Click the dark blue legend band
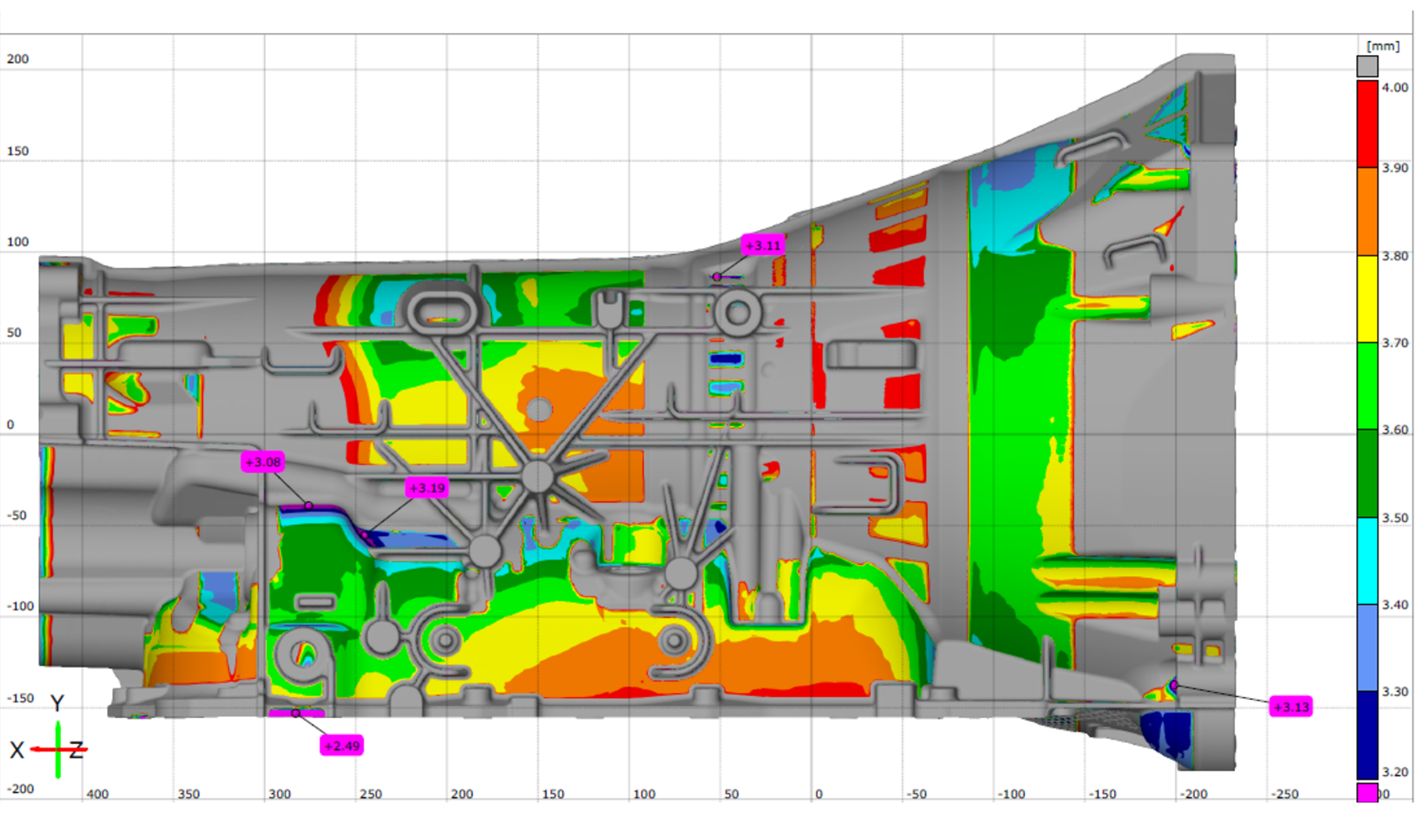Image resolution: width=1420 pixels, height=833 pixels. pos(1367,735)
